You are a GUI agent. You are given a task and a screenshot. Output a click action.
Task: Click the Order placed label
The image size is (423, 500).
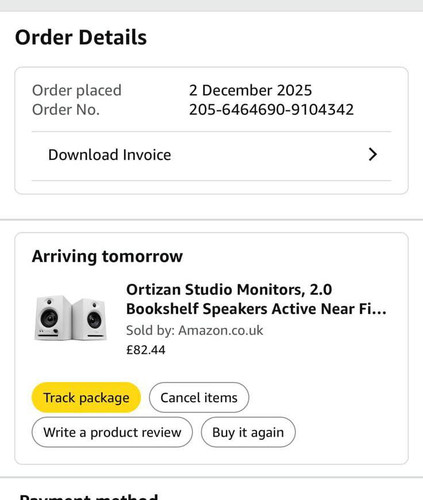point(77,91)
